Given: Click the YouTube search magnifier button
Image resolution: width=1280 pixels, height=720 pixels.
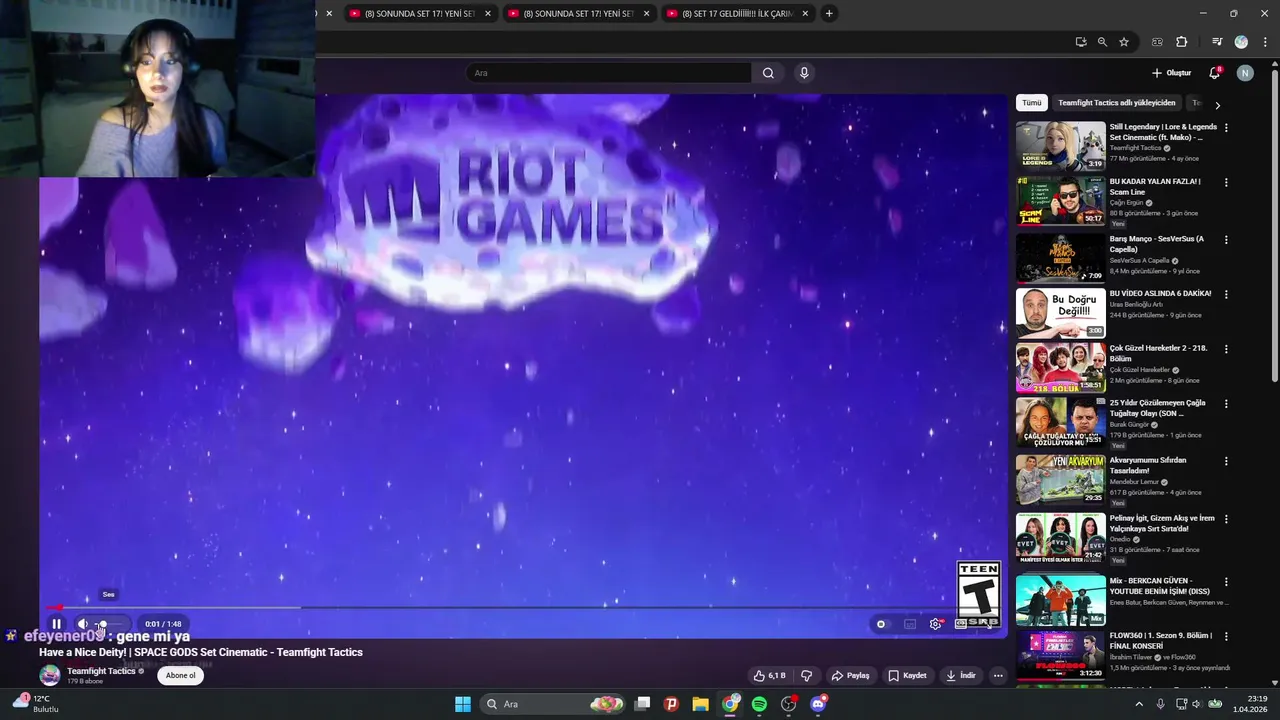Looking at the screenshot, I should [x=768, y=73].
